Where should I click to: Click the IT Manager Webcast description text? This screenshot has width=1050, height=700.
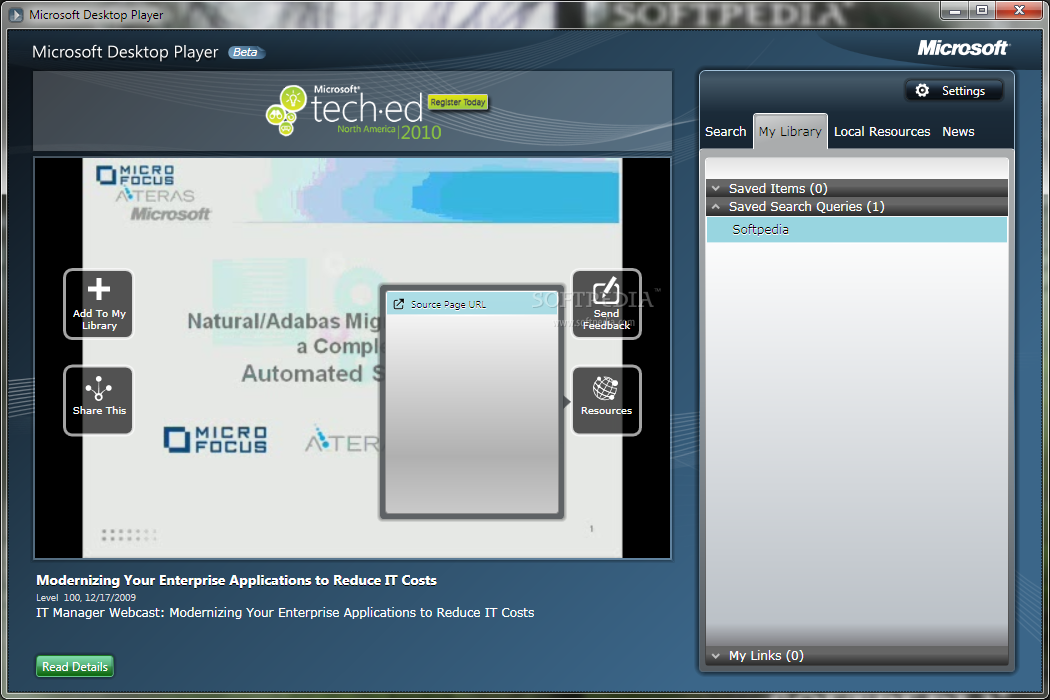point(285,612)
